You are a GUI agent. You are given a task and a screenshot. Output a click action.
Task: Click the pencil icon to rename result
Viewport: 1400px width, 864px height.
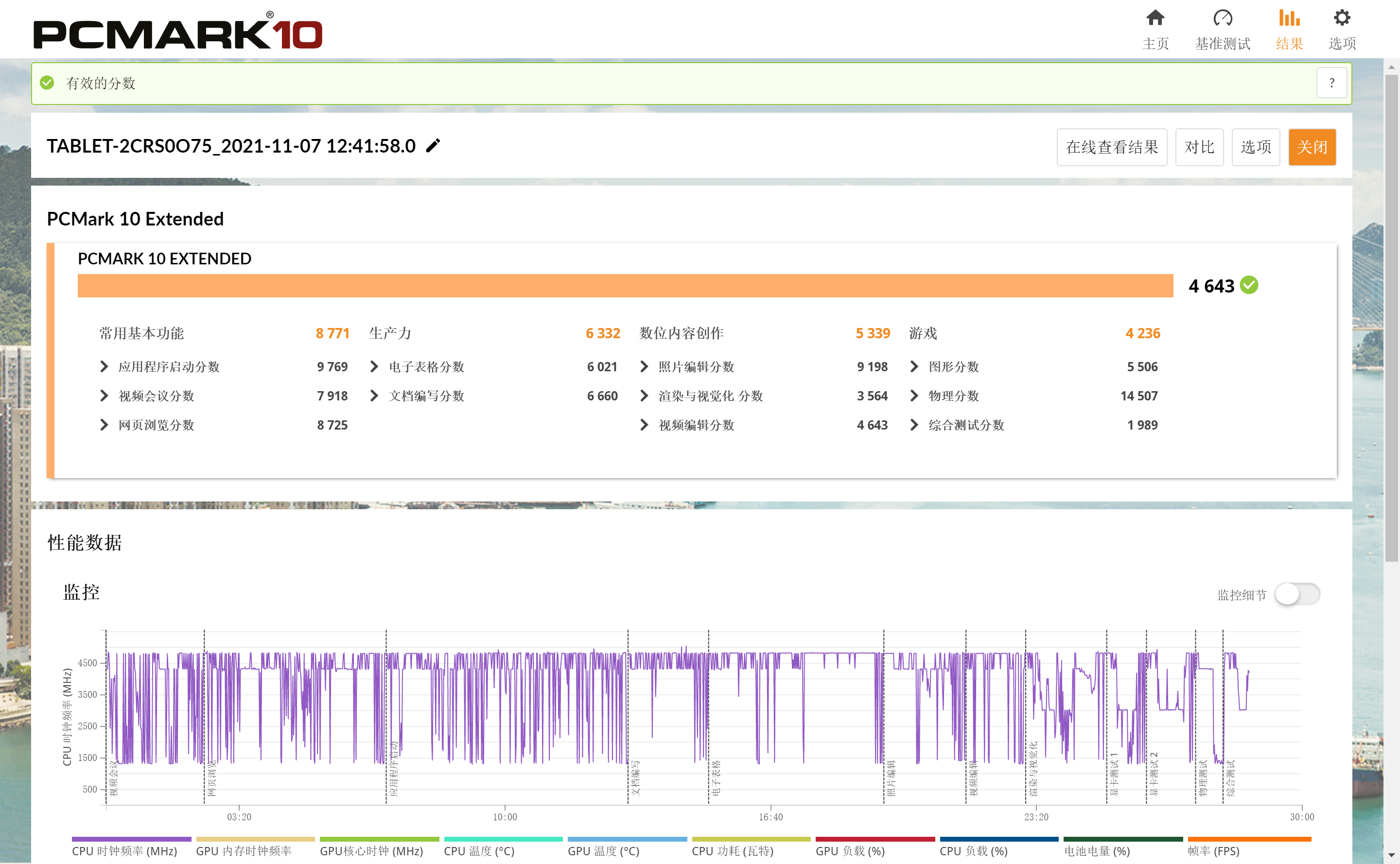pyautogui.click(x=433, y=146)
